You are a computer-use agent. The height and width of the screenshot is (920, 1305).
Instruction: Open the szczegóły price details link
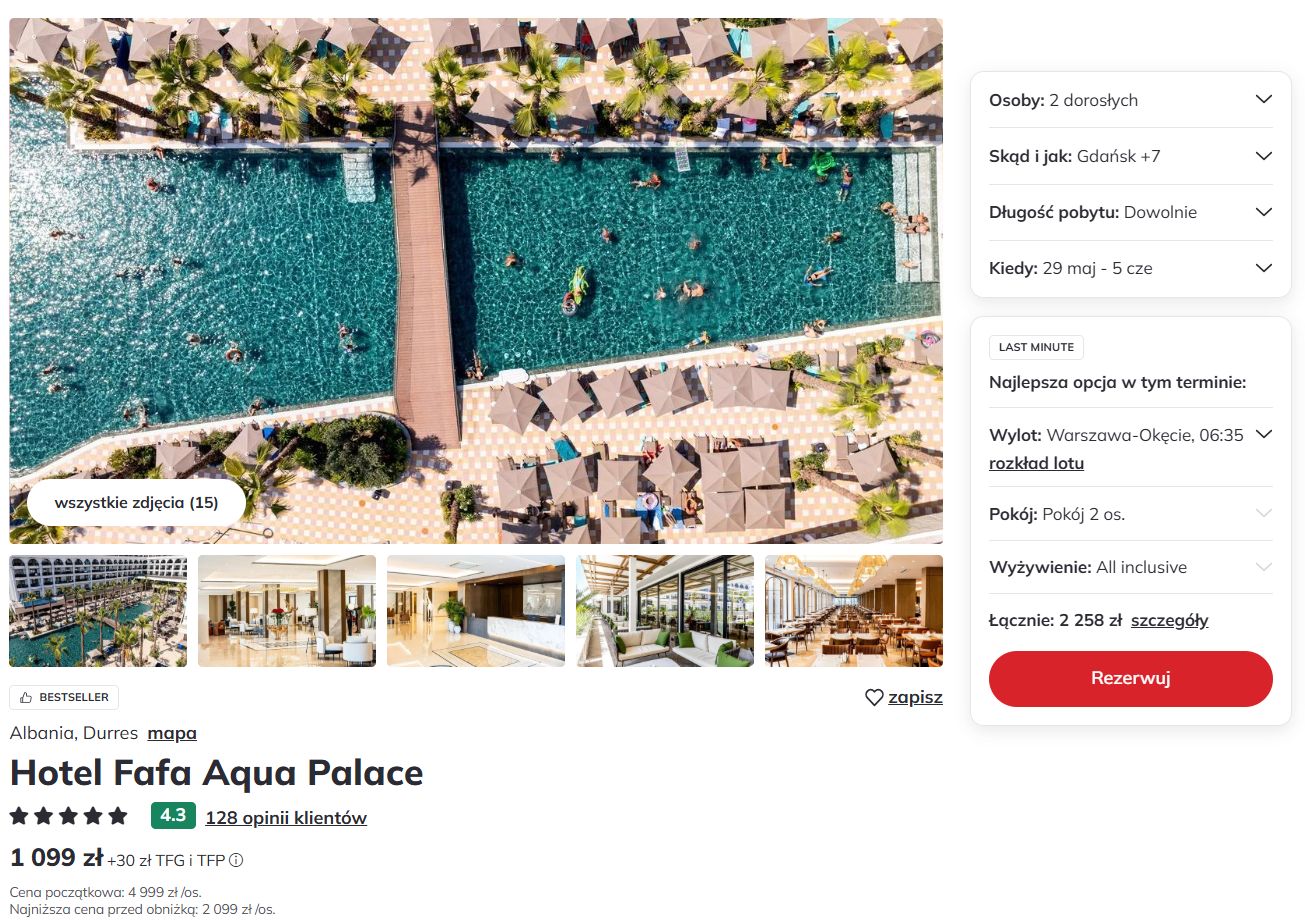pos(1169,621)
